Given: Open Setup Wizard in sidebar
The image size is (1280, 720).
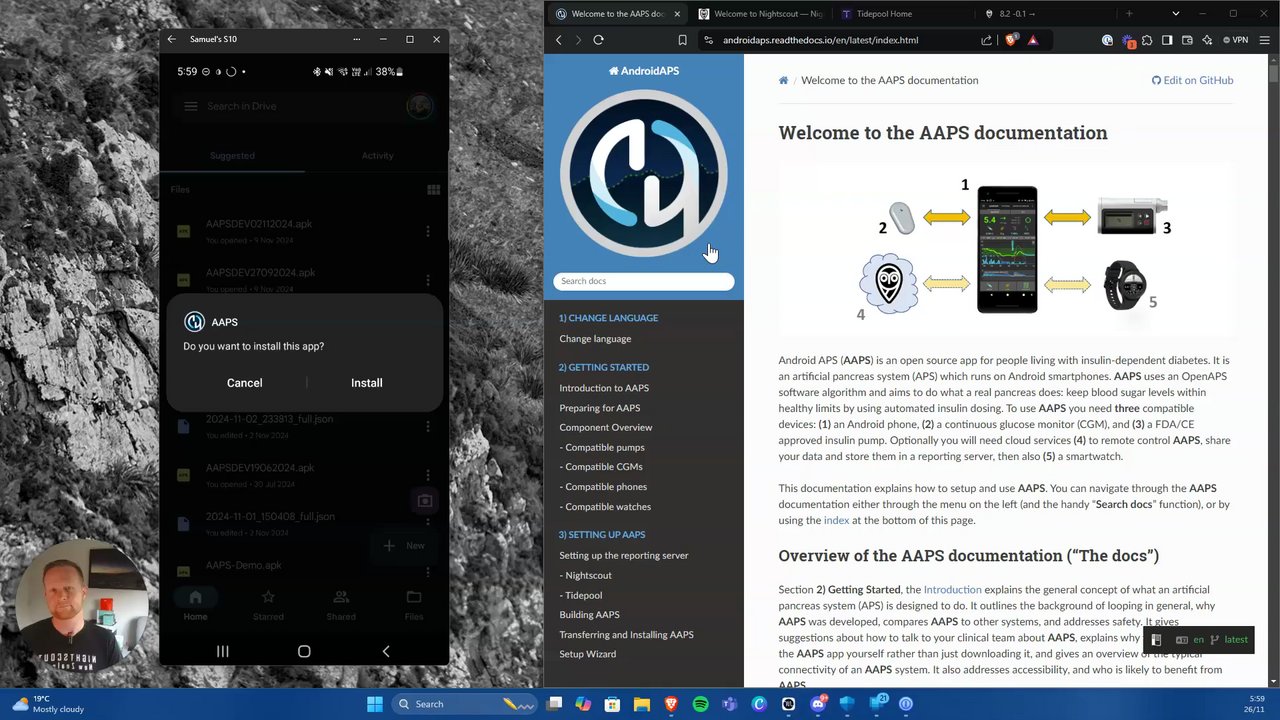Looking at the screenshot, I should 587,654.
